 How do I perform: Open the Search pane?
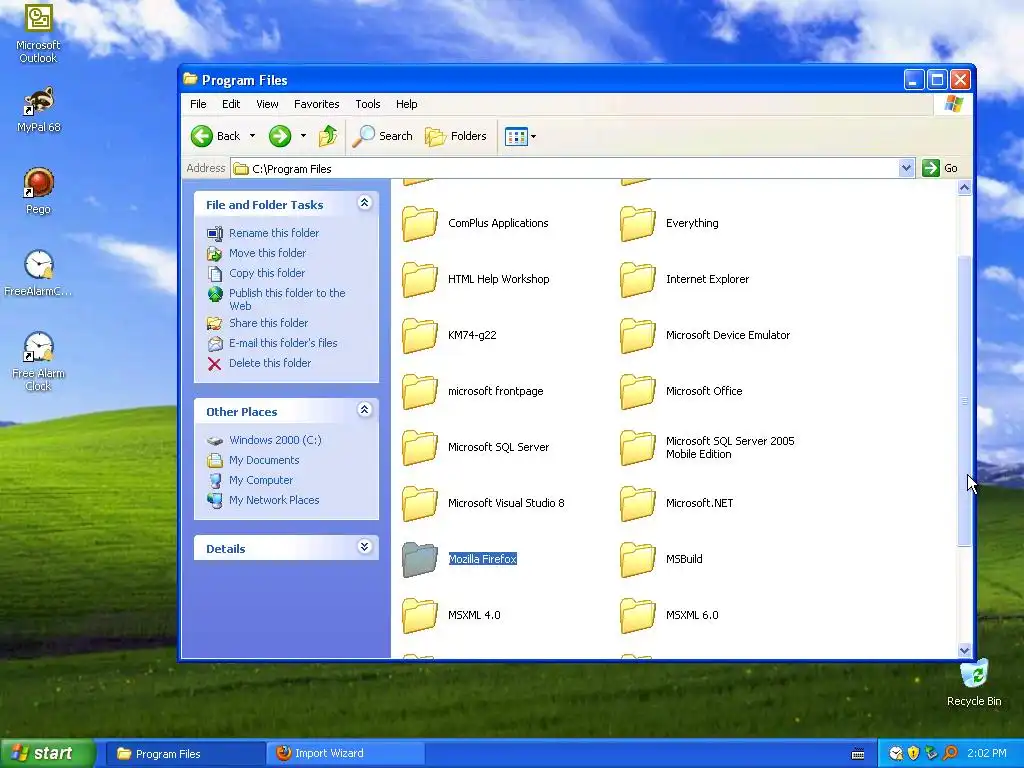tap(383, 136)
